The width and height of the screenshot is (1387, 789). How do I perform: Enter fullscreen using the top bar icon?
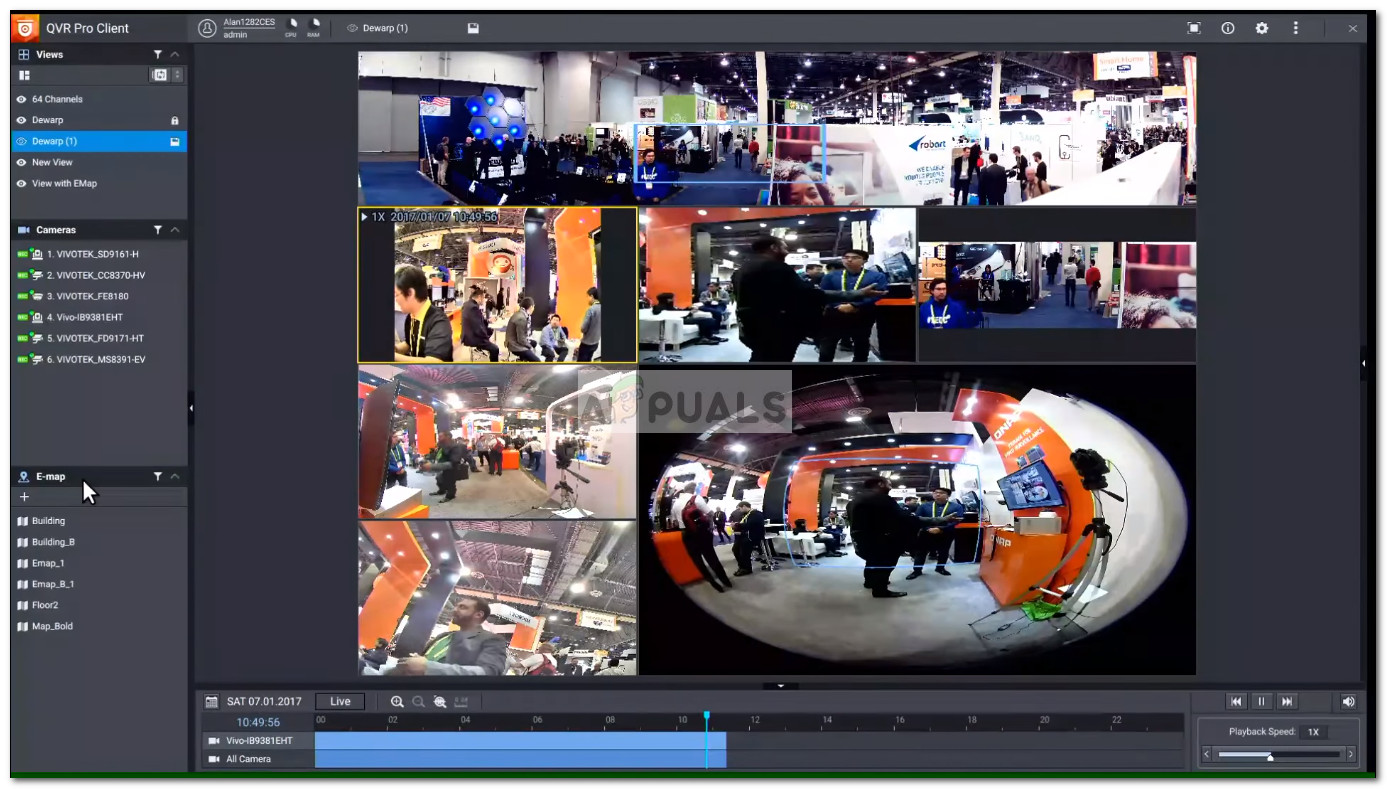point(1193,28)
